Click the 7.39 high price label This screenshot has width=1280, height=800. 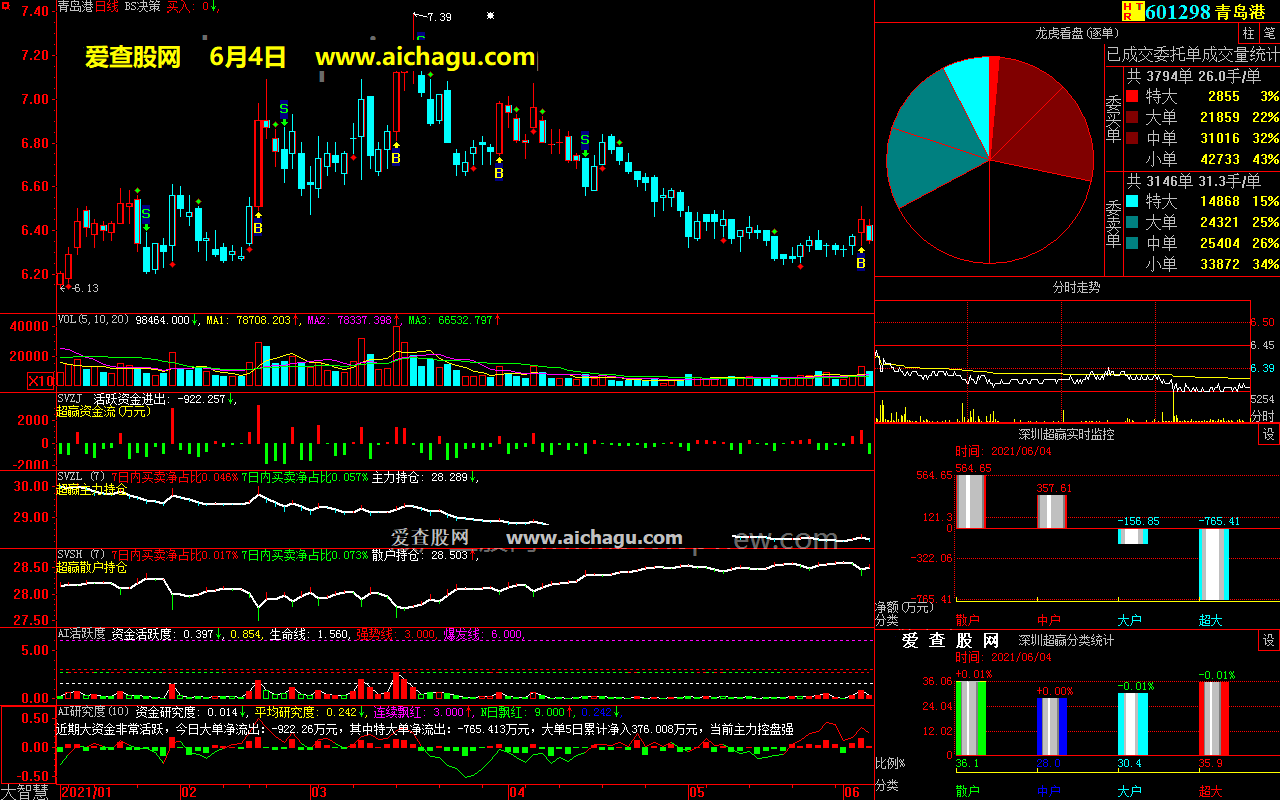click(x=438, y=17)
